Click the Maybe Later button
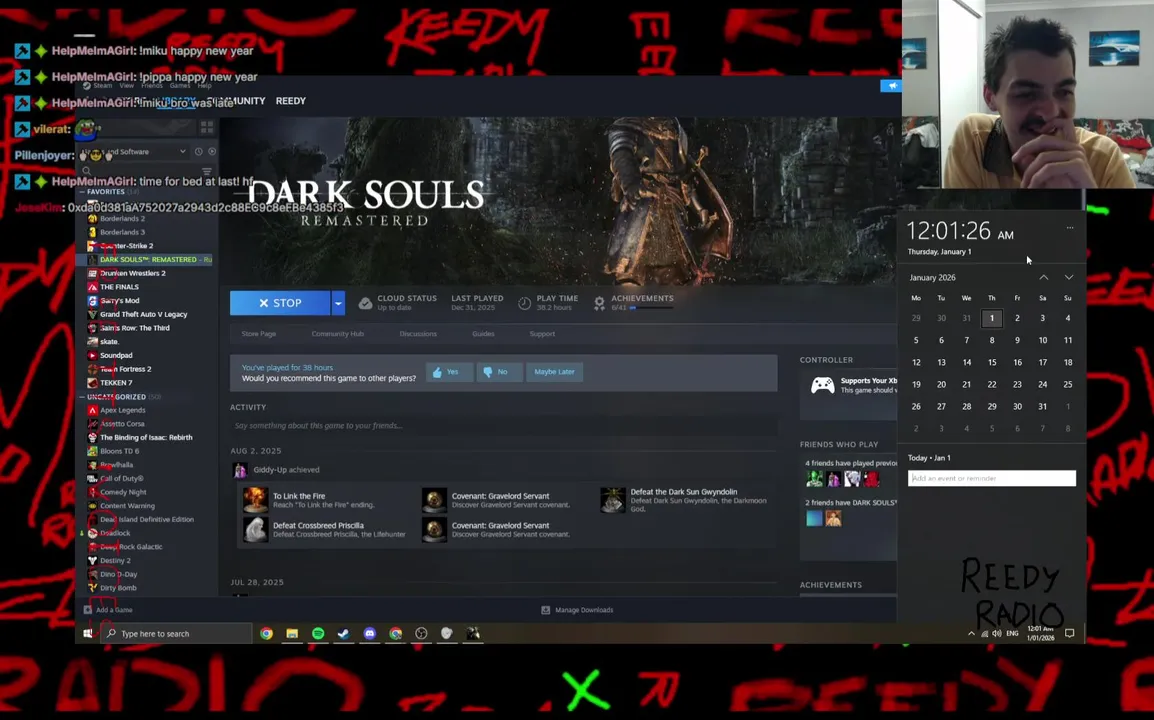 pyautogui.click(x=554, y=372)
